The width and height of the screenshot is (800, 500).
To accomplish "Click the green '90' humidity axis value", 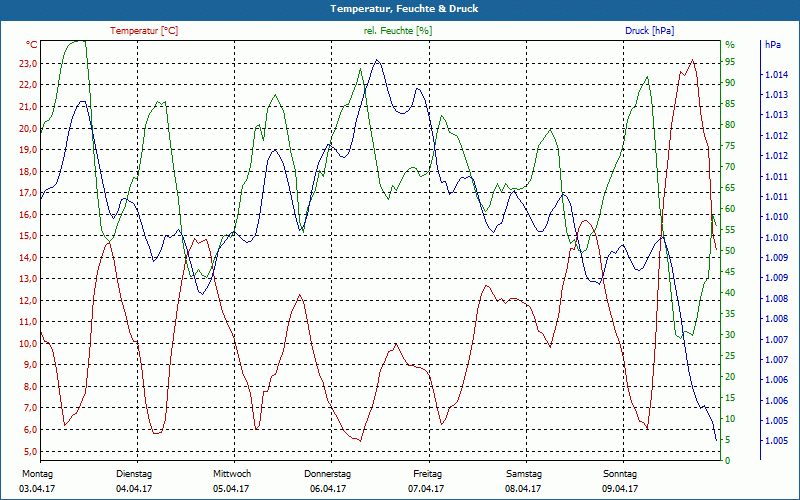I will pyautogui.click(x=730, y=83).
